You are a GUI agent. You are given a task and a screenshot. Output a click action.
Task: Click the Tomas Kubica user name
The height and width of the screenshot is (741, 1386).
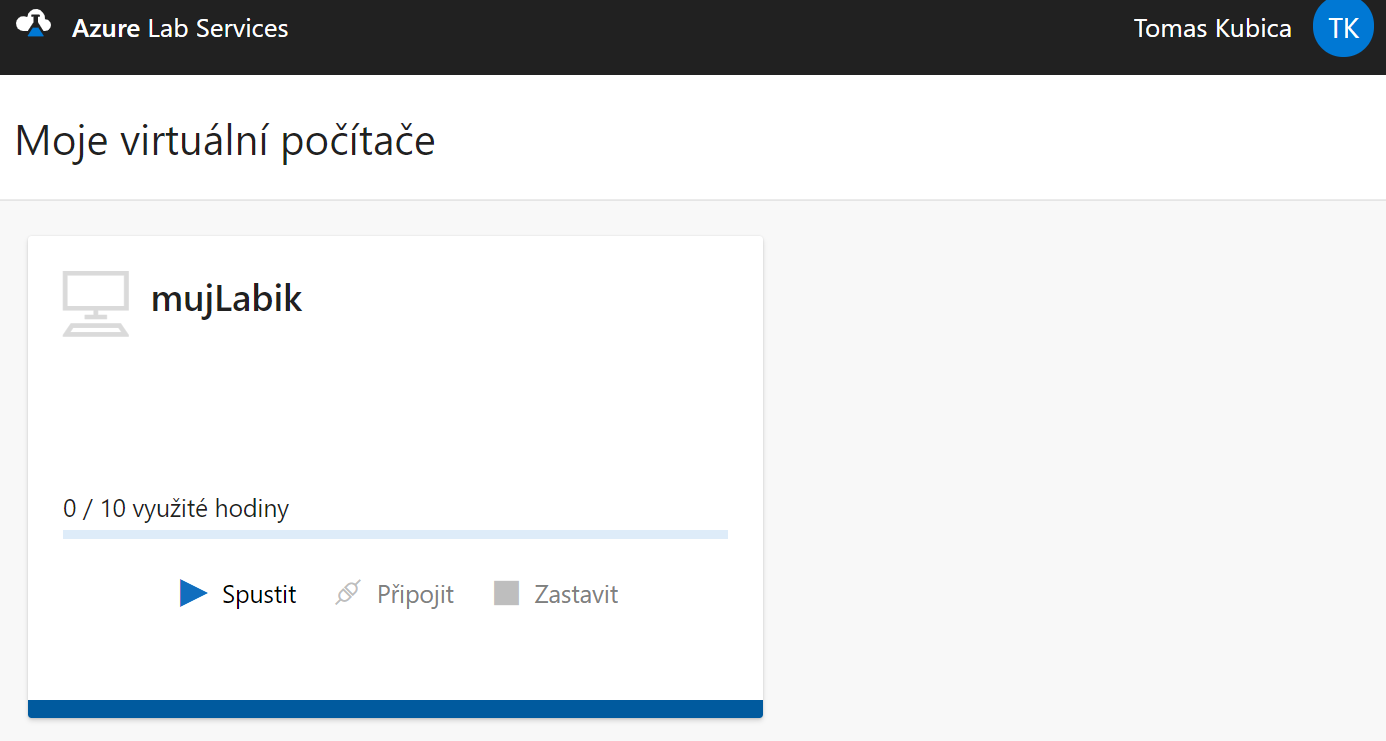1212,28
